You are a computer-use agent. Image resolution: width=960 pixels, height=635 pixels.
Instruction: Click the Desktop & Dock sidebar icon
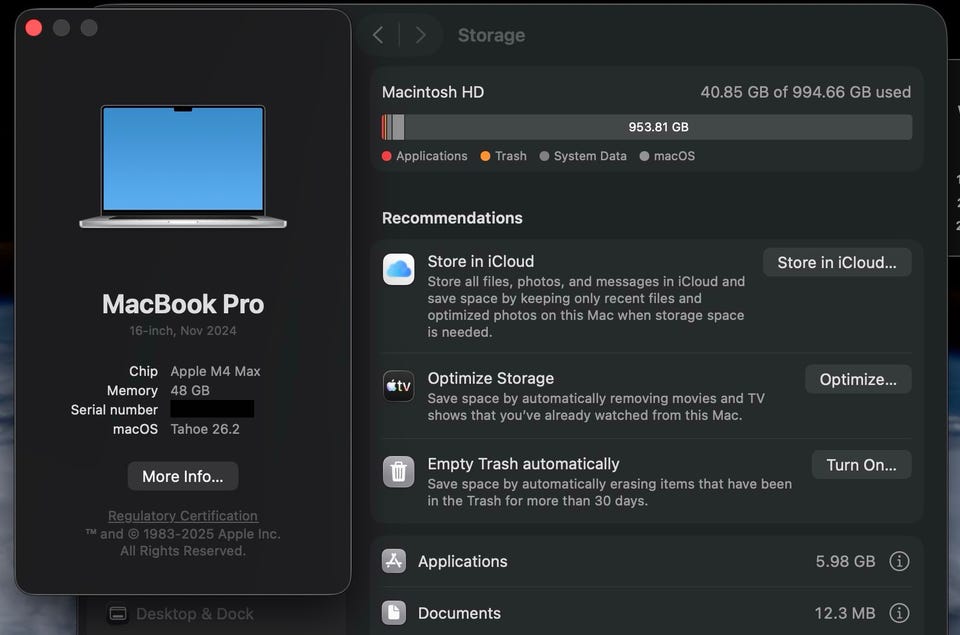click(x=118, y=614)
